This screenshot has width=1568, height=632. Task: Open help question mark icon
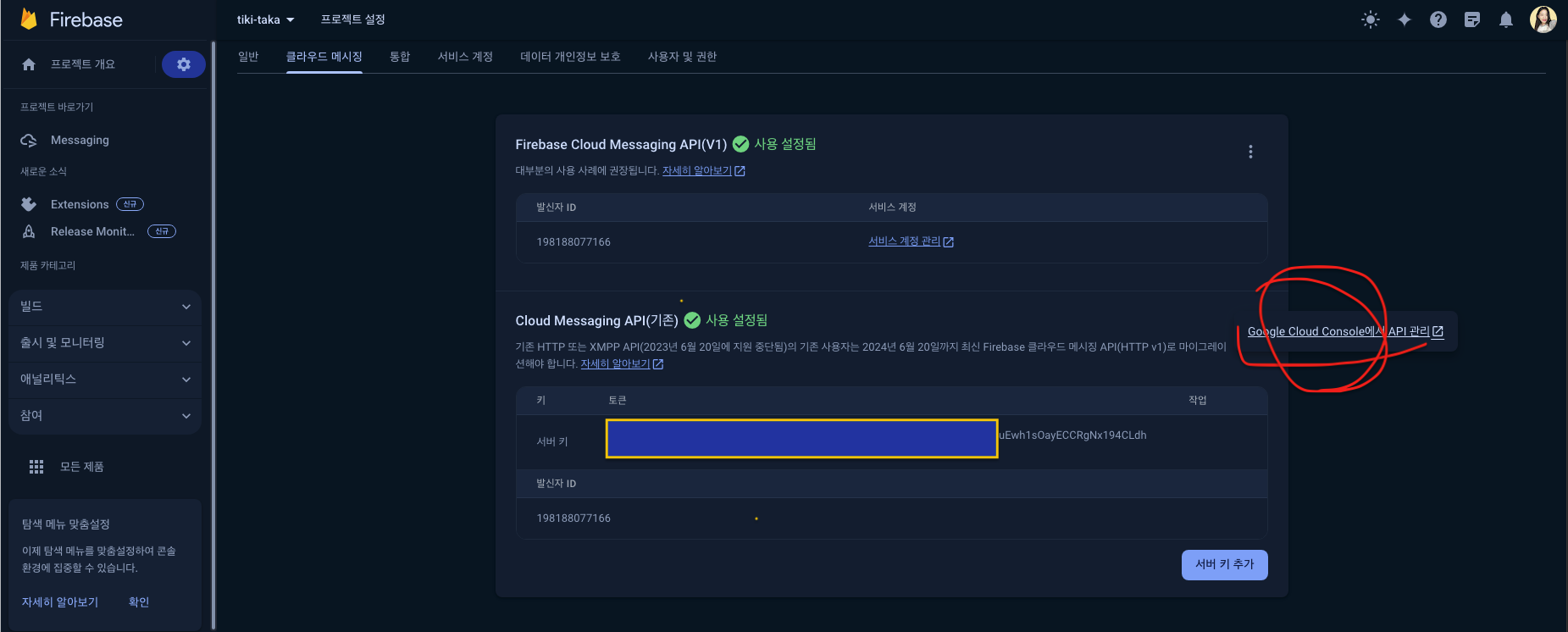tap(1438, 19)
